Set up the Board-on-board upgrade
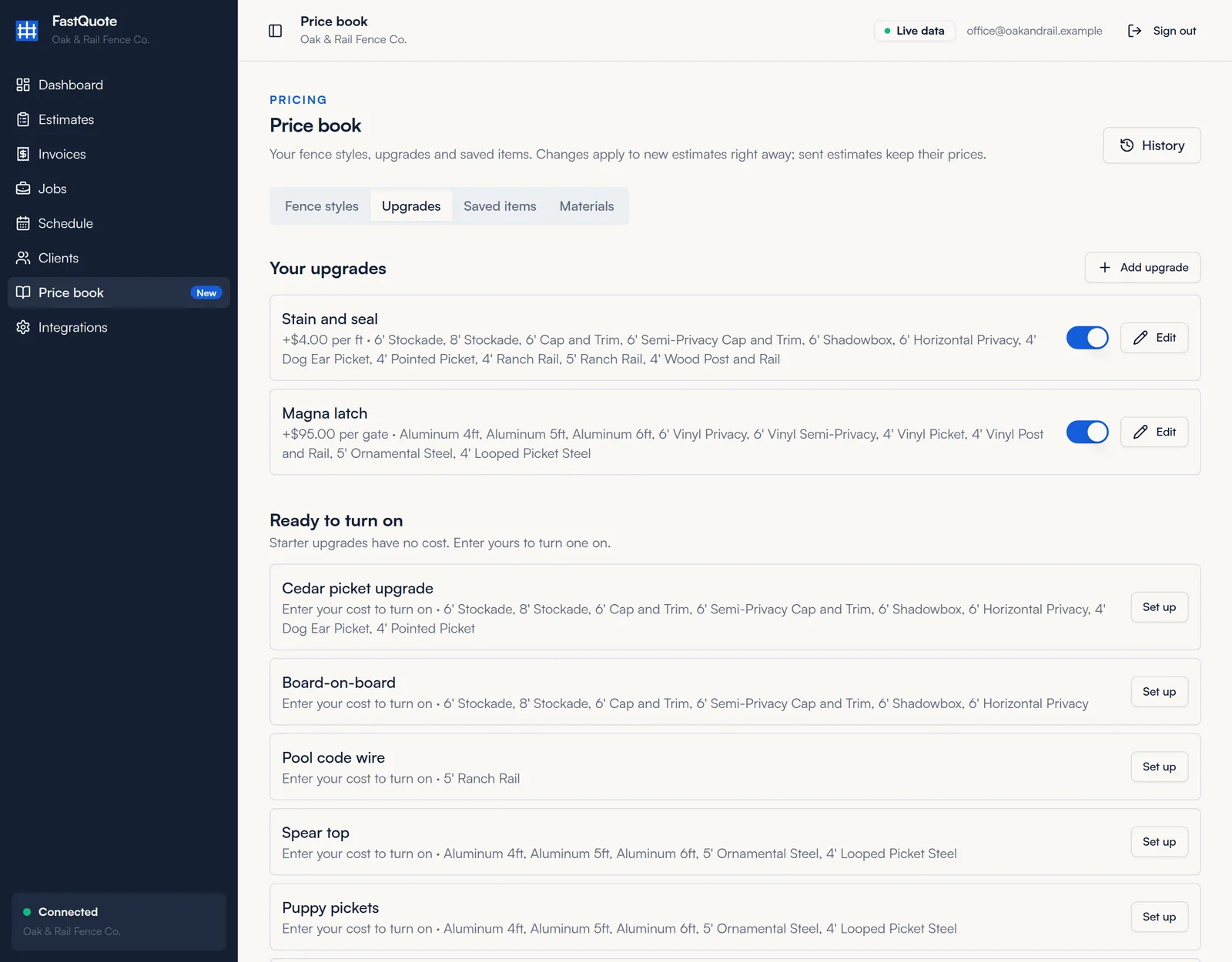 1159,692
